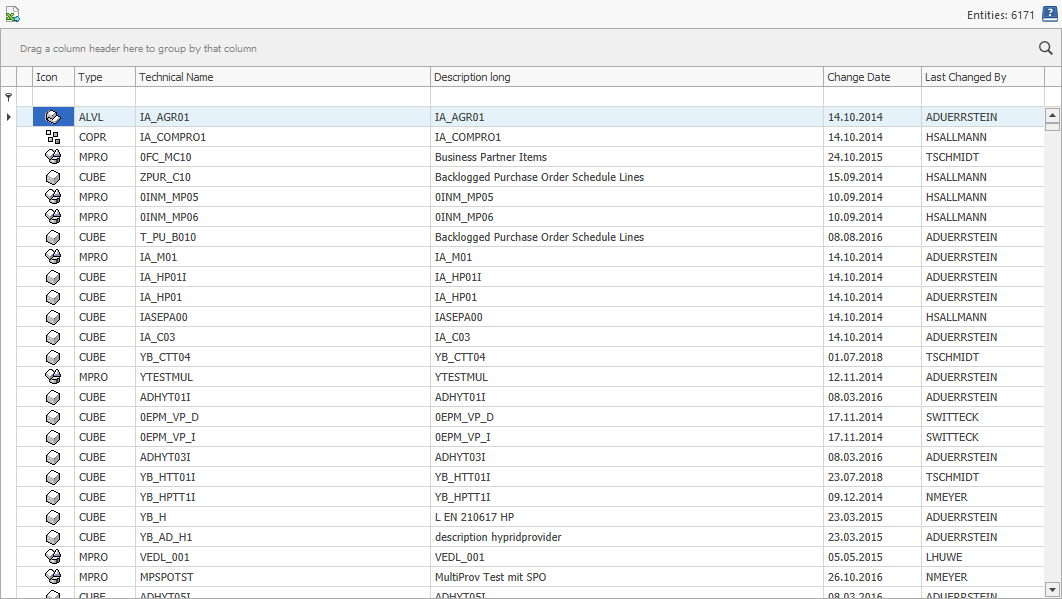Click the filter funnel icon

[8, 97]
